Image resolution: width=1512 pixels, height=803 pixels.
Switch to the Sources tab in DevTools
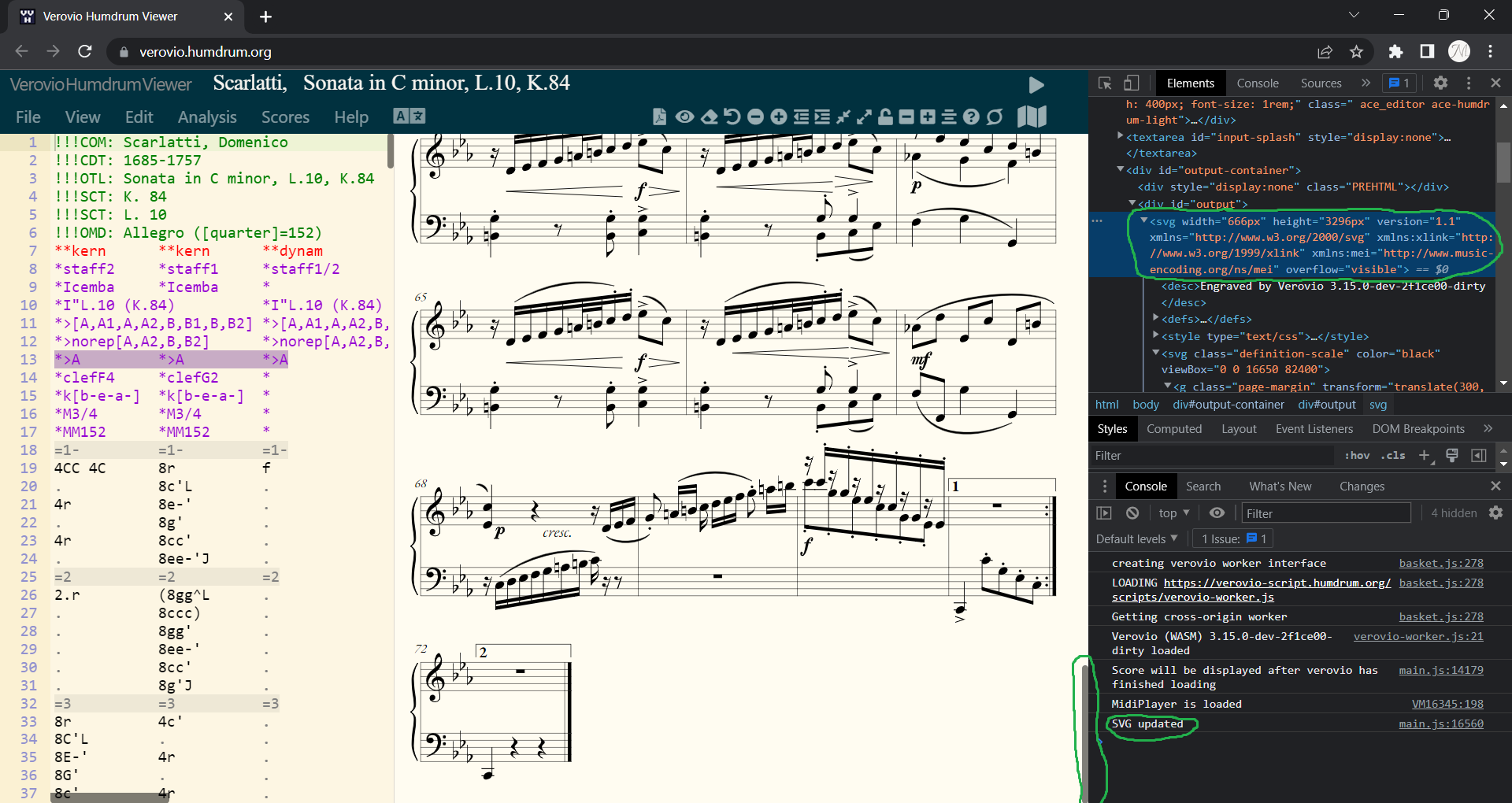[1321, 83]
